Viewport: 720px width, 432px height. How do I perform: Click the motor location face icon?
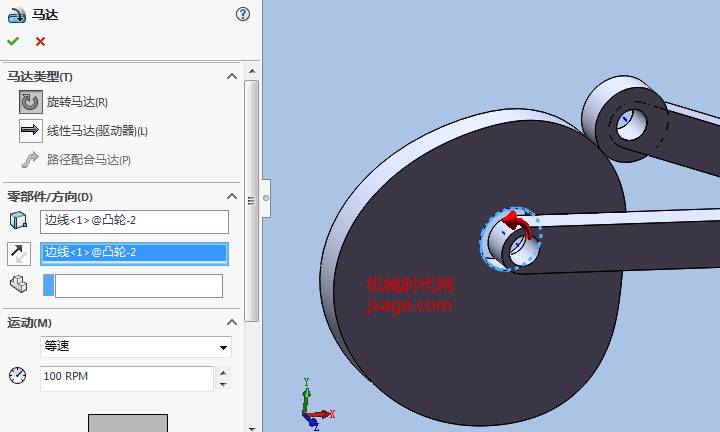pos(18,220)
